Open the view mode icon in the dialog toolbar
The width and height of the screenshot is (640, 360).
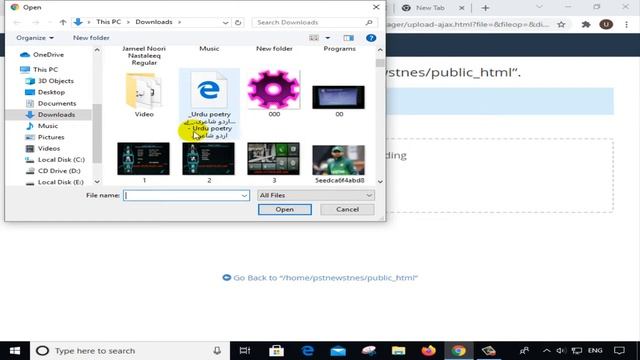point(314,38)
